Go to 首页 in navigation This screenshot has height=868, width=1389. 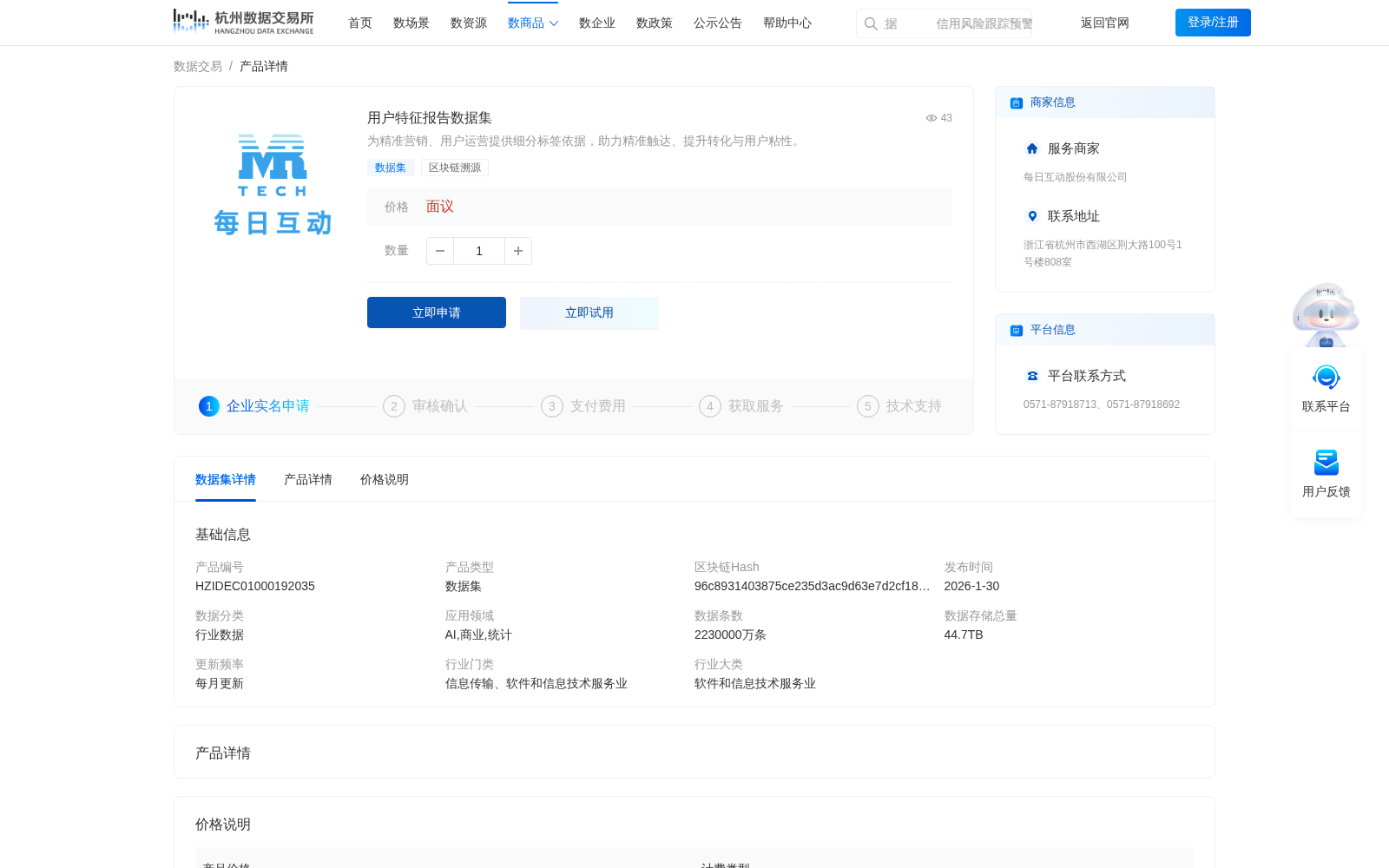(360, 23)
